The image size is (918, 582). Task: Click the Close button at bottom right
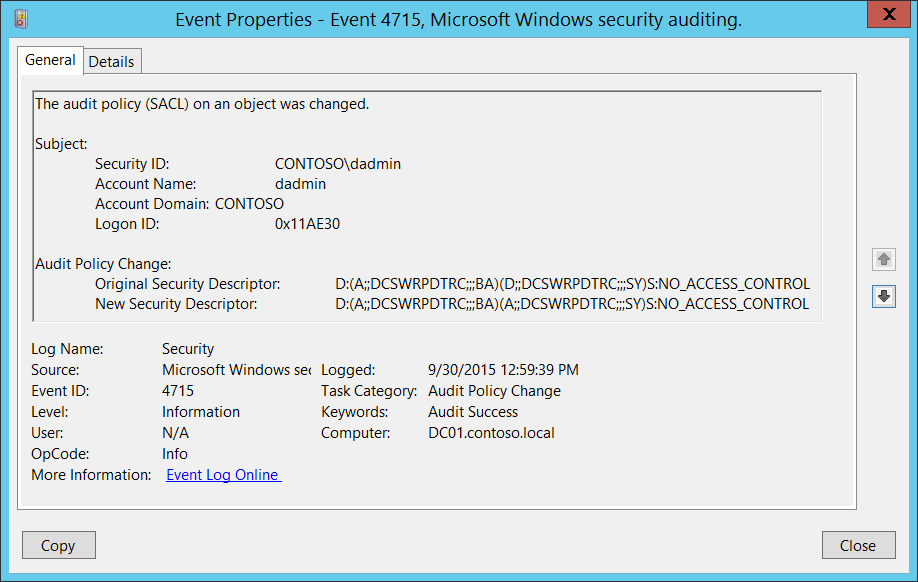(857, 545)
